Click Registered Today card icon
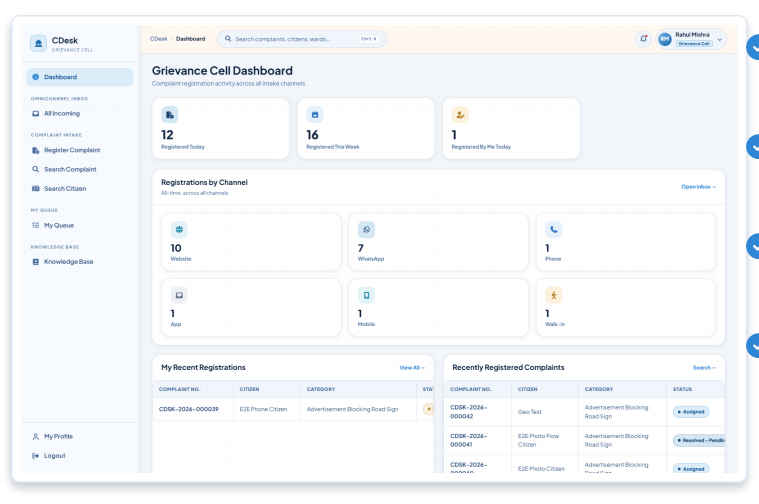The height and width of the screenshot is (504, 759). pyautogui.click(x=169, y=115)
